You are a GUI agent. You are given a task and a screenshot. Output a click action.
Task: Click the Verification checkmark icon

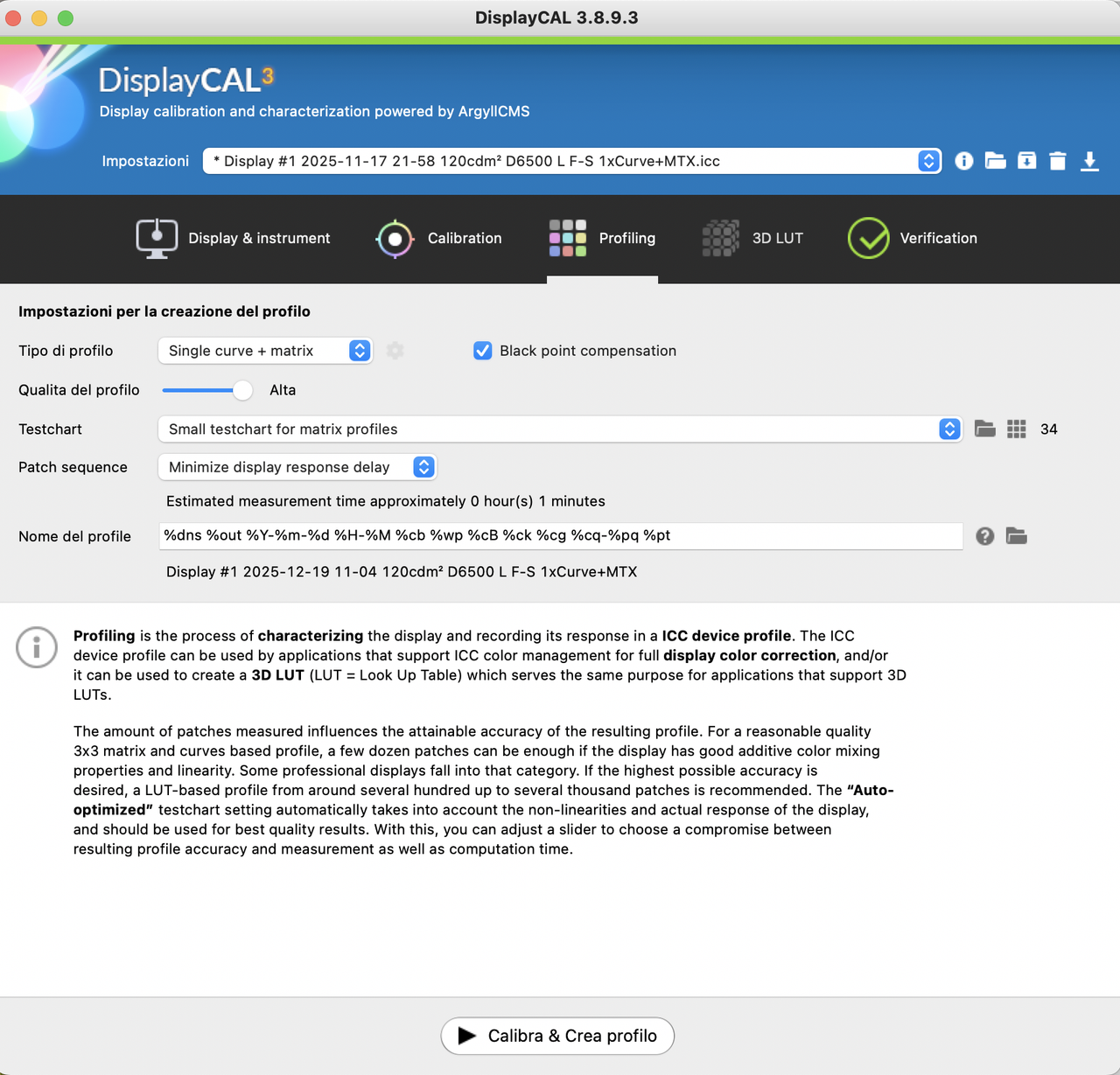tap(868, 238)
